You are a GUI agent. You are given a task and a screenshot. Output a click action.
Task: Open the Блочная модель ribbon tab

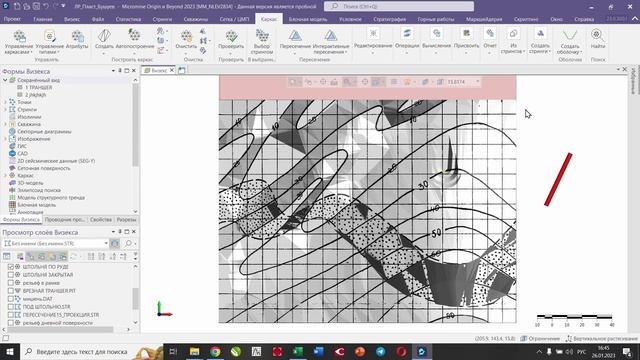coord(308,19)
